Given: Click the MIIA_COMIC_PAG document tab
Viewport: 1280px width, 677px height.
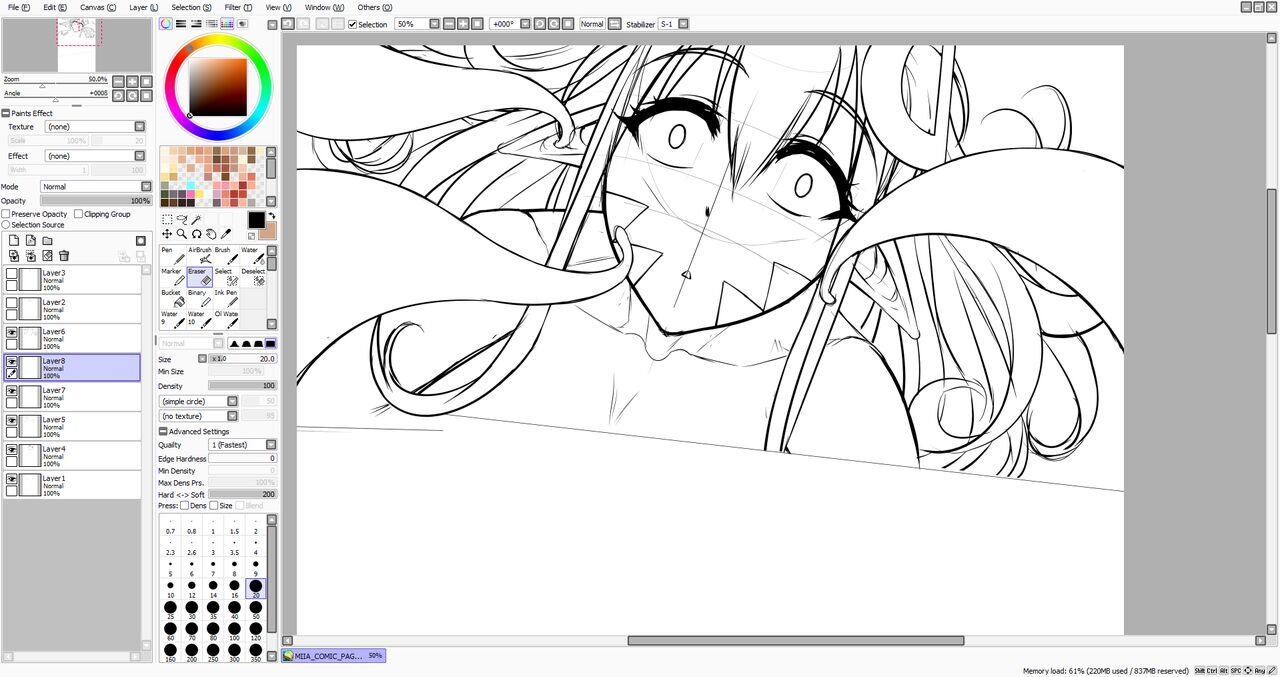Looking at the screenshot, I should (332, 656).
